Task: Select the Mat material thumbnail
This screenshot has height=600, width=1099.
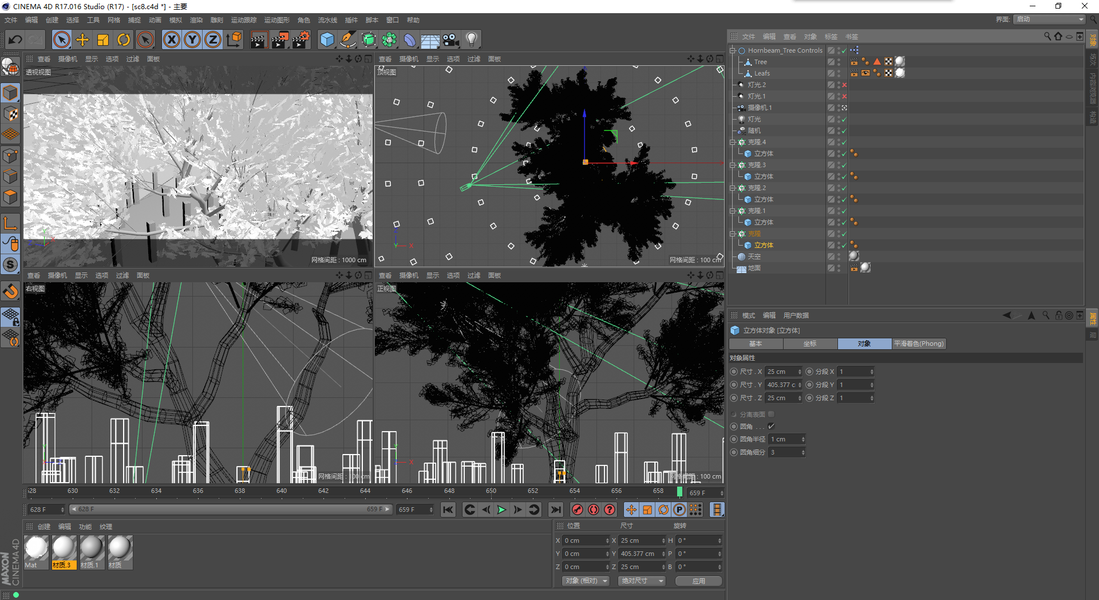Action: coord(36,552)
